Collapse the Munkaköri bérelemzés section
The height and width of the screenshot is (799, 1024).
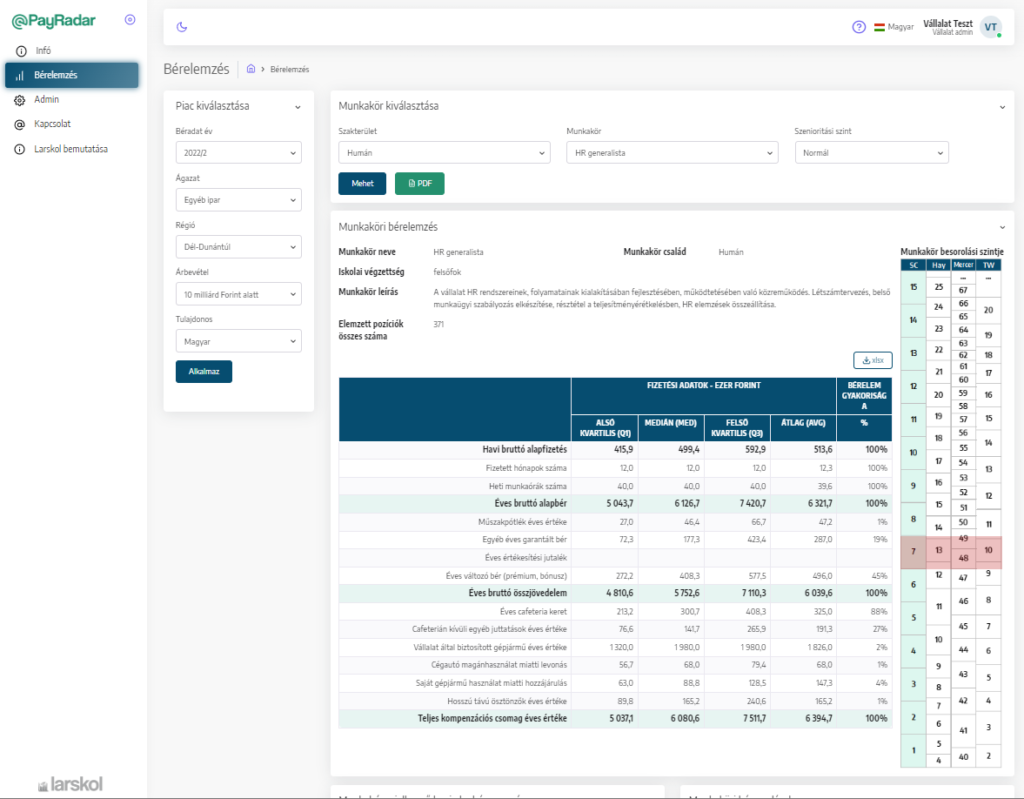[1002, 227]
